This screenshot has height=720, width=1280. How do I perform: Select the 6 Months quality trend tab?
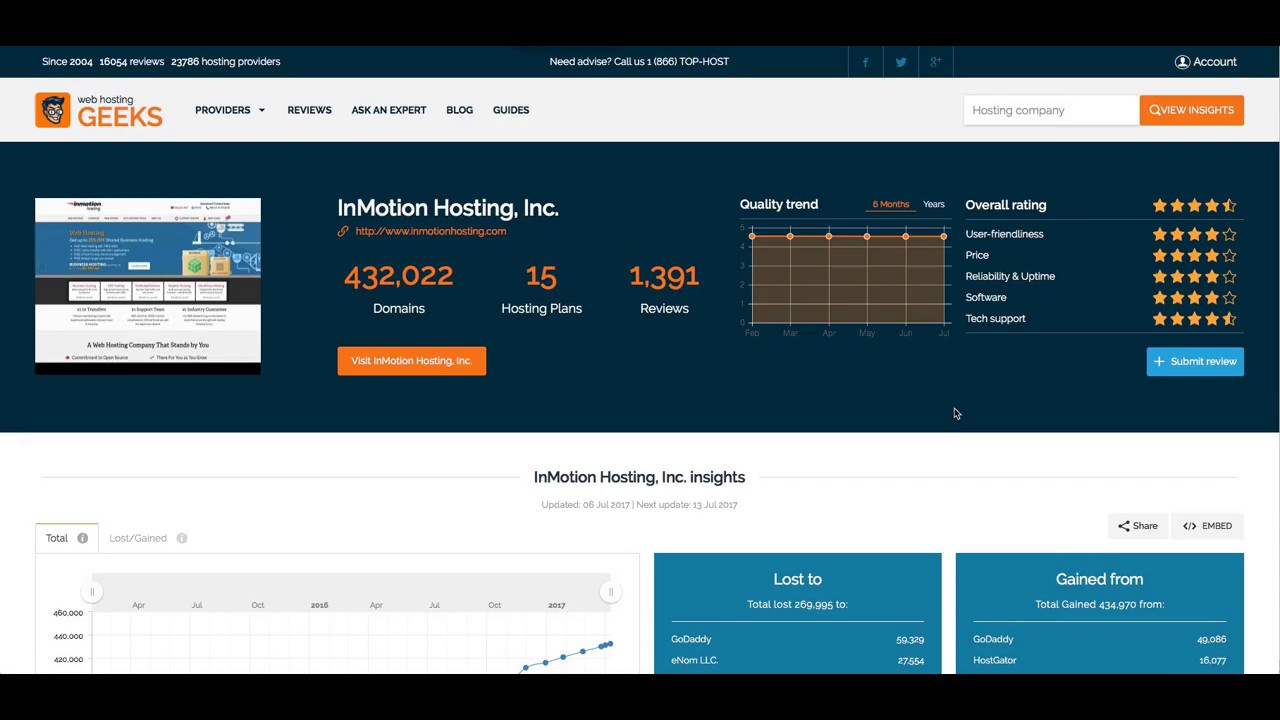point(891,204)
